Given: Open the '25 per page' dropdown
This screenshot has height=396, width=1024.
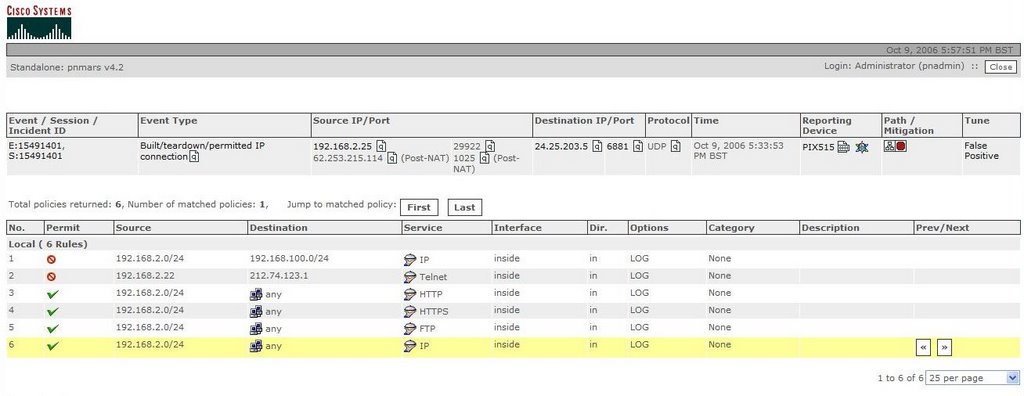Looking at the screenshot, I should 972,378.
